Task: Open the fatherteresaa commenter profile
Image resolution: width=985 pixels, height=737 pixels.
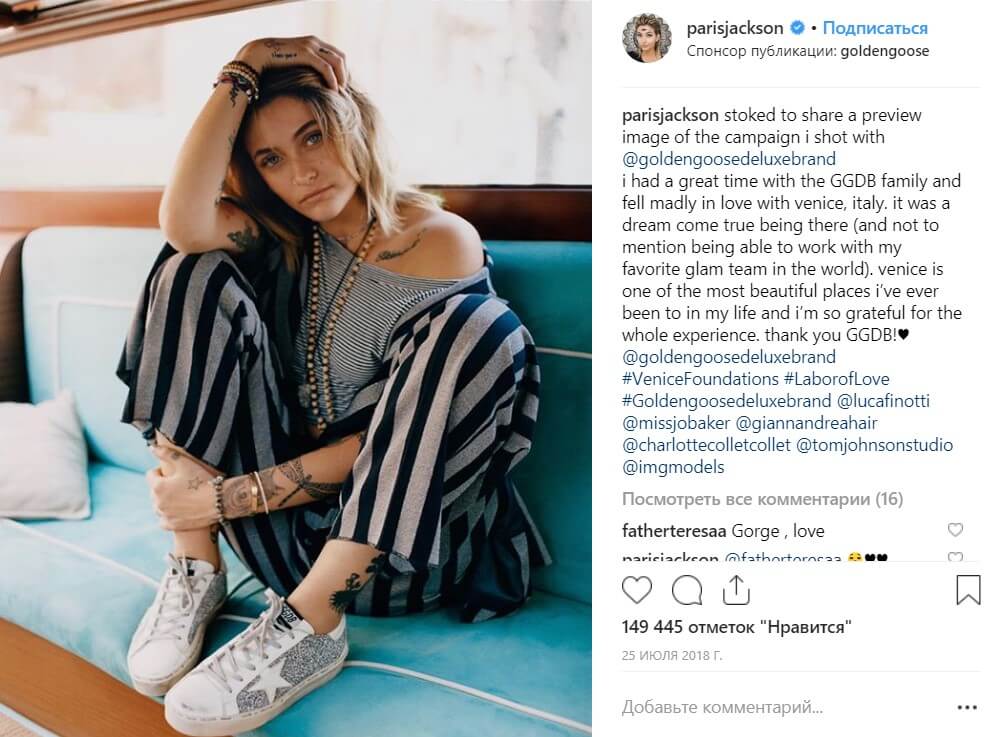Action: tap(674, 531)
